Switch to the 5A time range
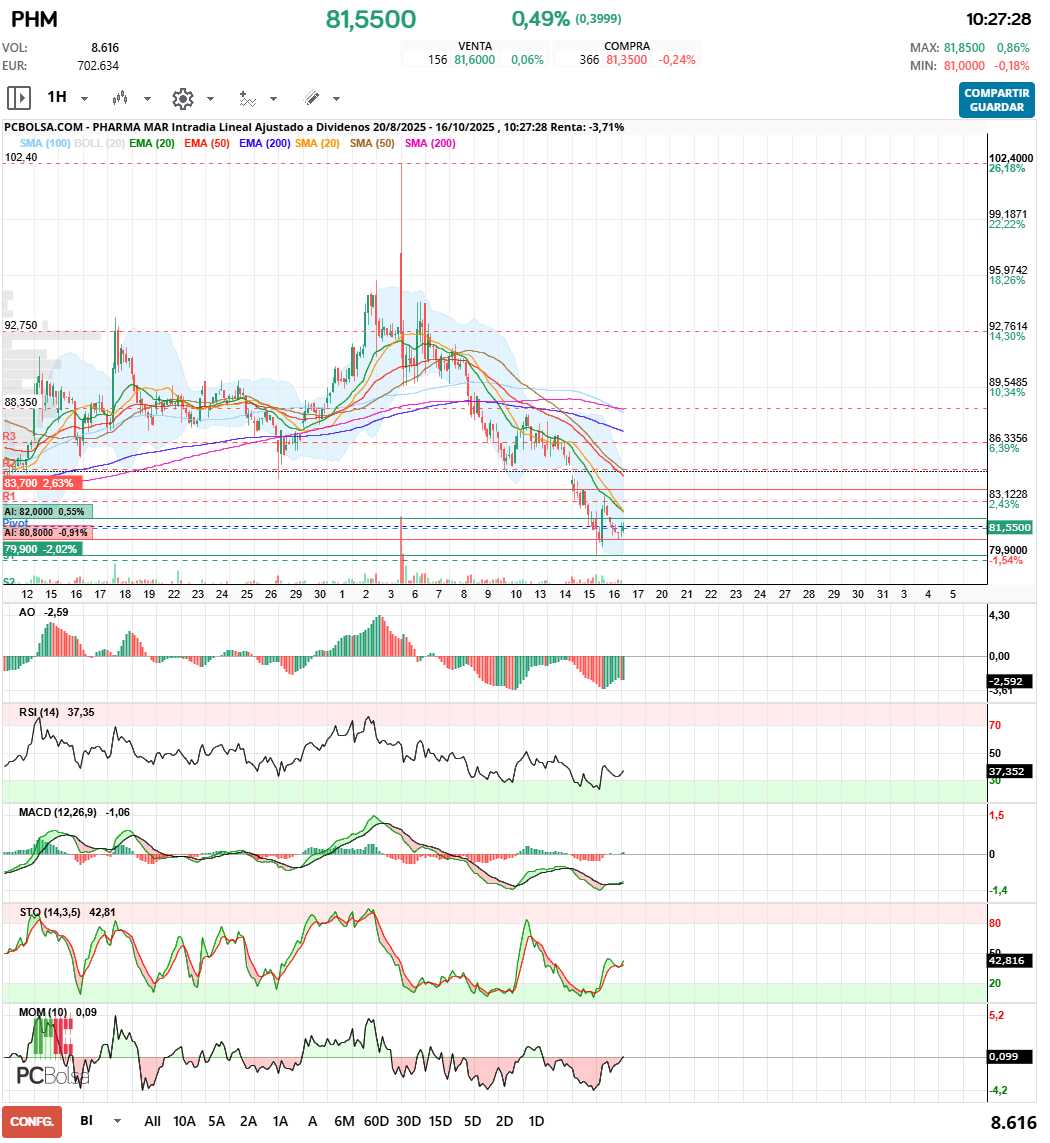This screenshot has height=1143, width=1050. [217, 1122]
